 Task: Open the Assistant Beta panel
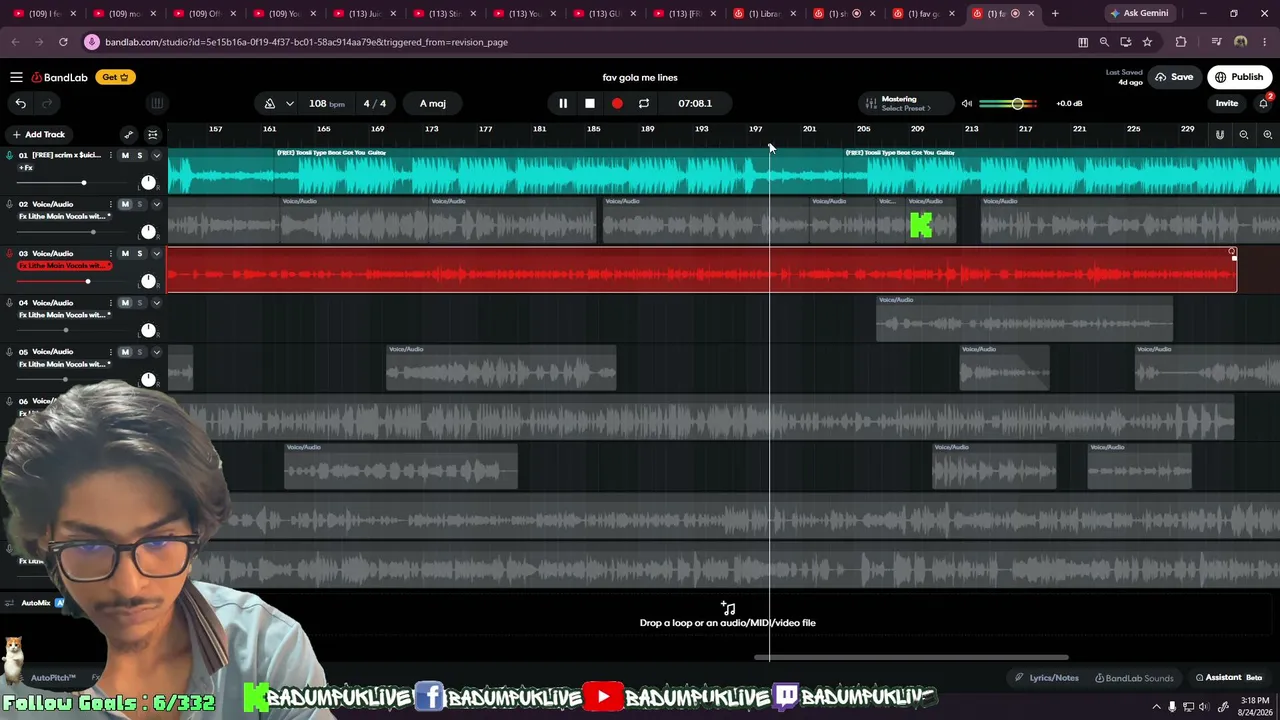(x=1229, y=677)
